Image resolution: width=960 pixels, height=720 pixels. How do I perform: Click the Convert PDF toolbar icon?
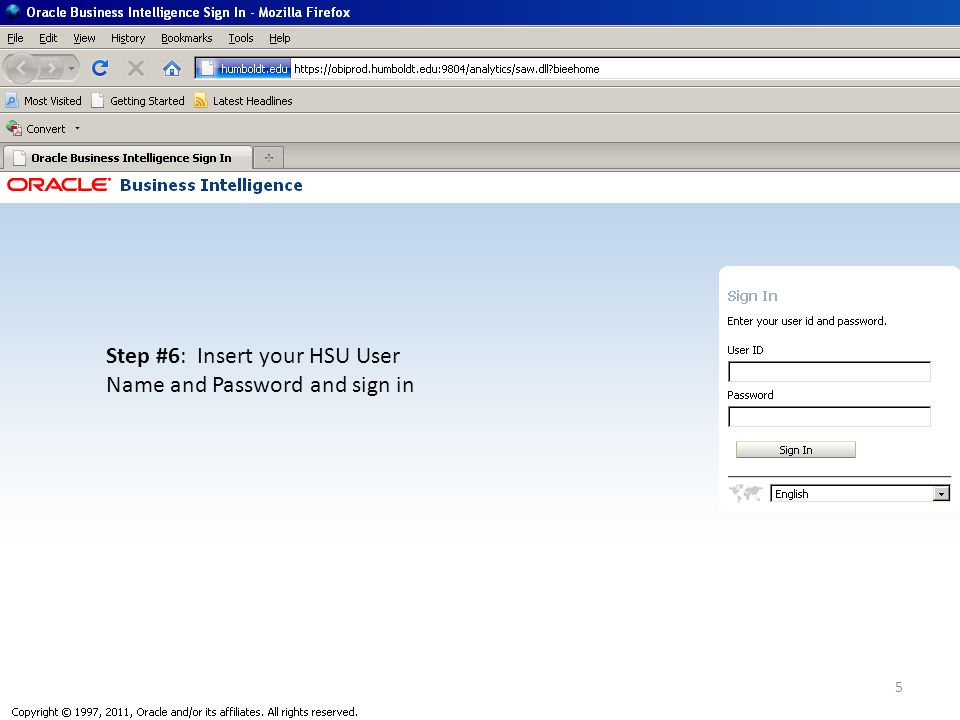point(13,128)
